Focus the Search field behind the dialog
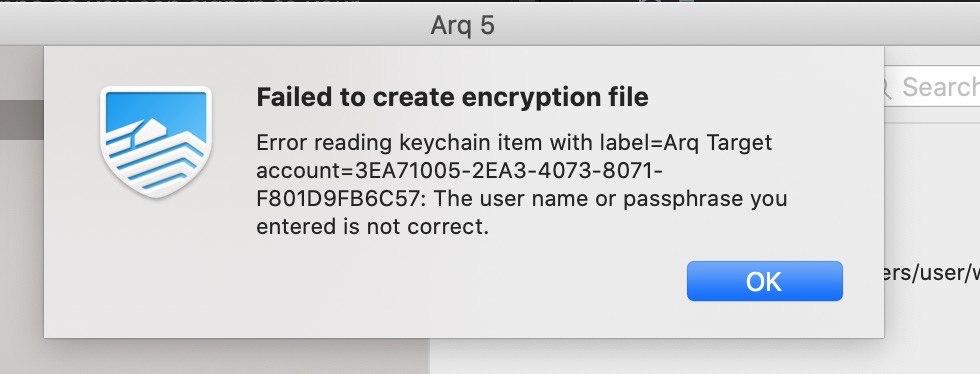This screenshot has height=374, width=980. pos(932,88)
